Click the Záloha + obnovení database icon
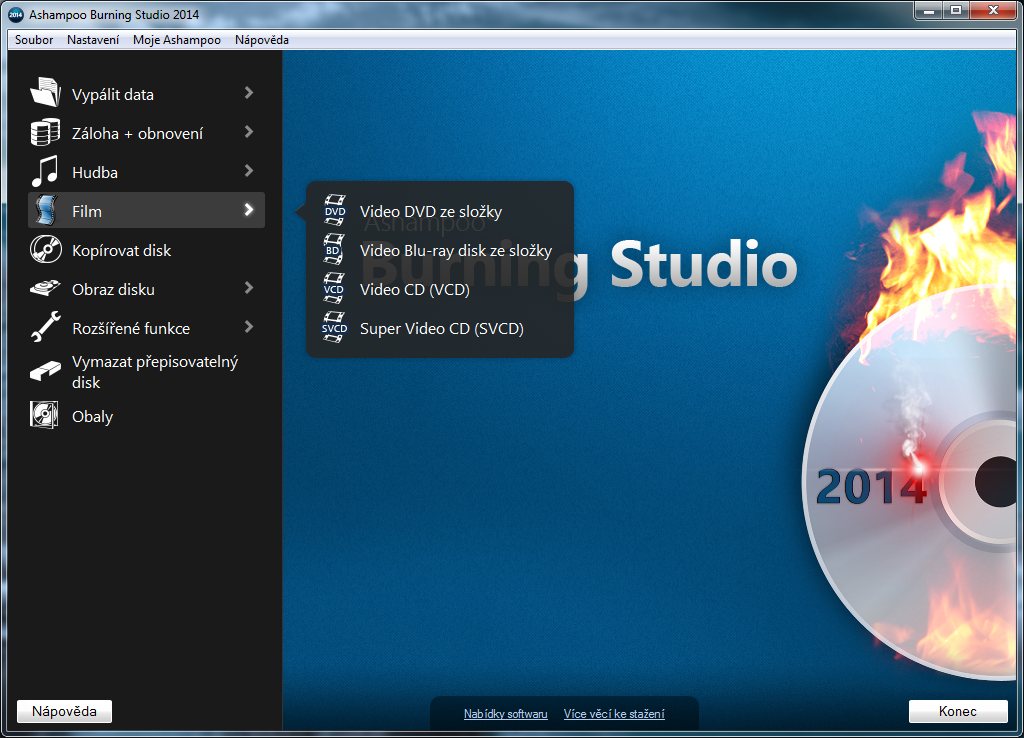 pos(45,132)
